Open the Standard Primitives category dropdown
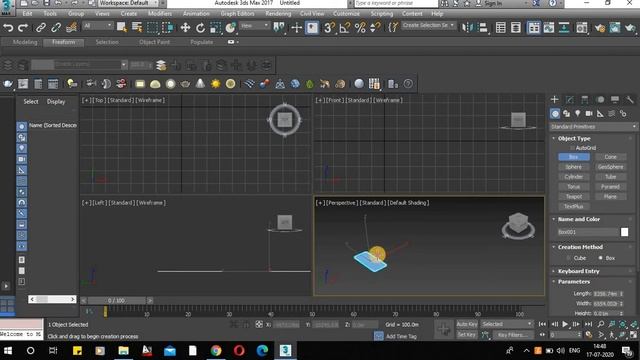Viewport: 640px width, 360px height. tap(593, 127)
